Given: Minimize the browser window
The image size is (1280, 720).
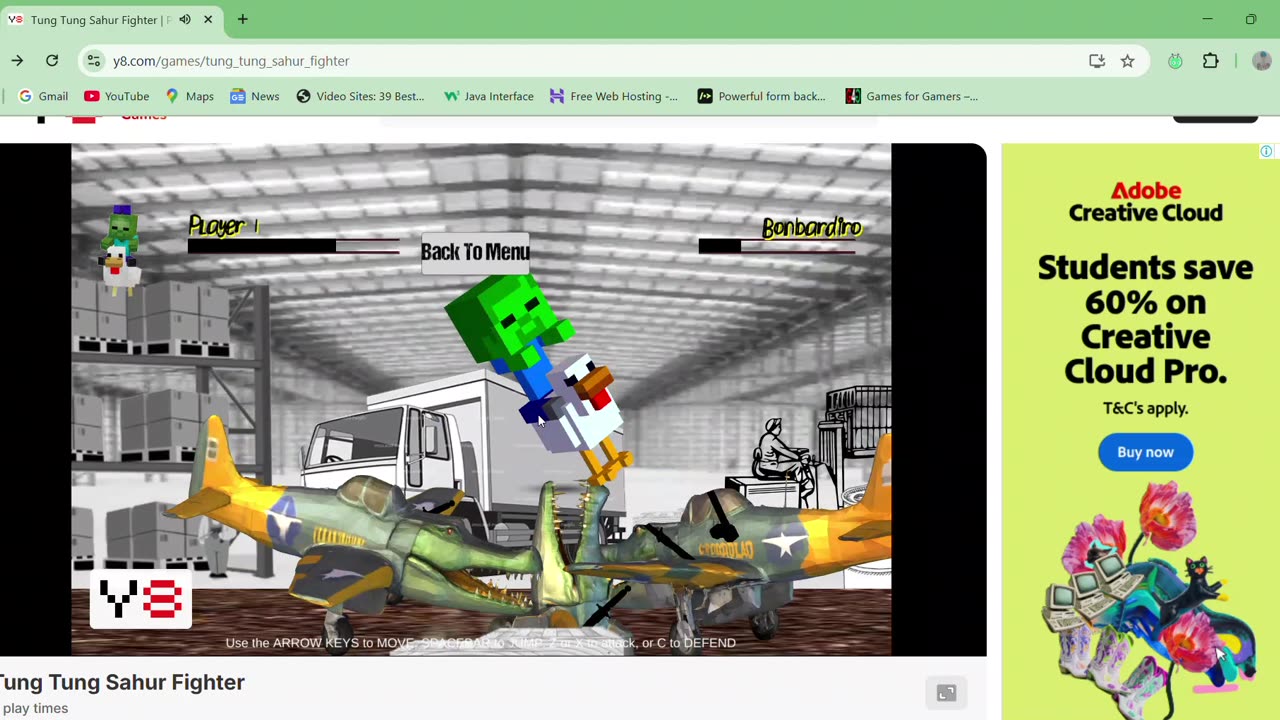Looking at the screenshot, I should click(1207, 19).
